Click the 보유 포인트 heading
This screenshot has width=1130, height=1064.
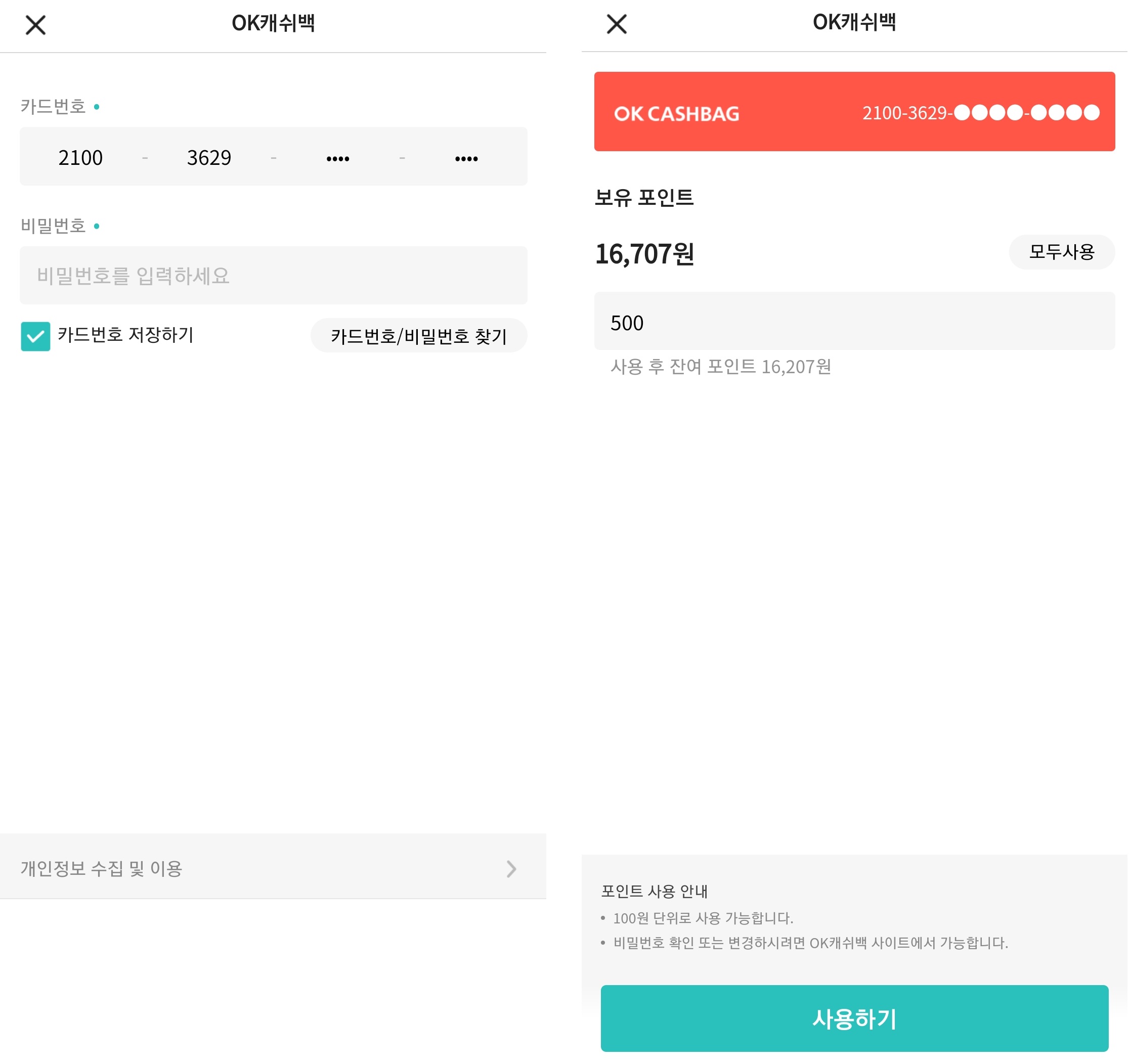click(645, 197)
